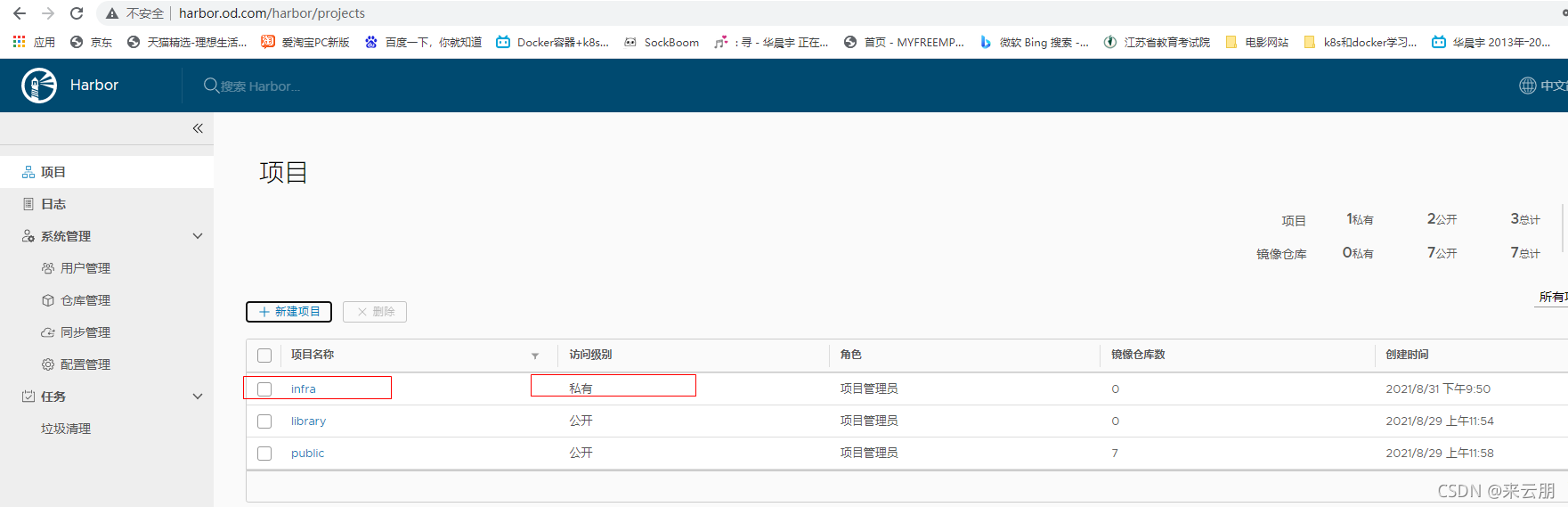Click the 公开 access level of library

click(581, 421)
